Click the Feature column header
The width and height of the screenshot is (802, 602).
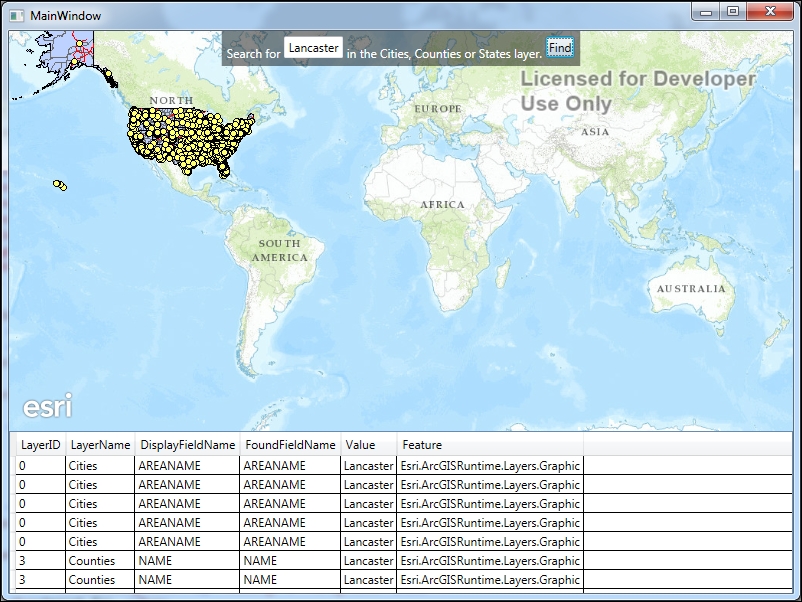pyautogui.click(x=422, y=444)
